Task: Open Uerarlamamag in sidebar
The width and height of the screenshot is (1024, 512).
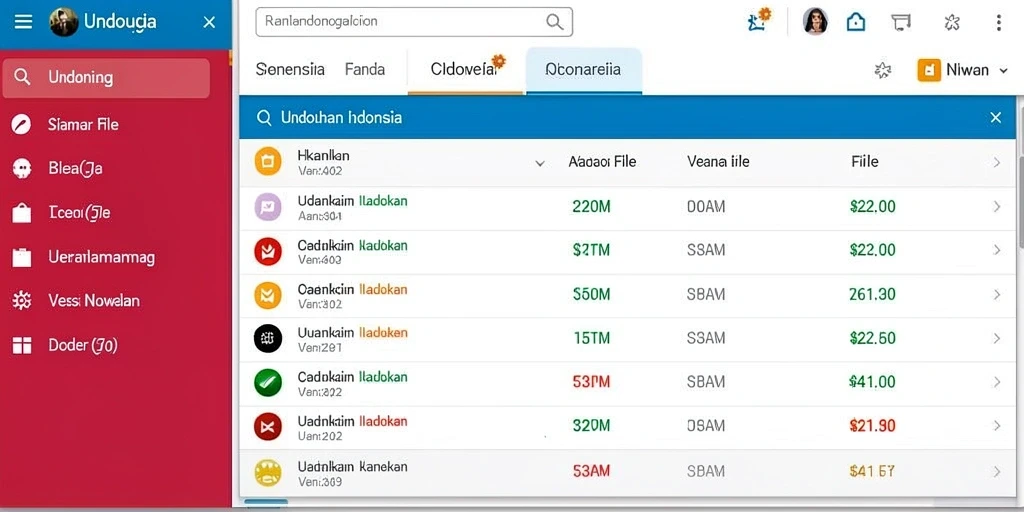Action: click(x=101, y=257)
